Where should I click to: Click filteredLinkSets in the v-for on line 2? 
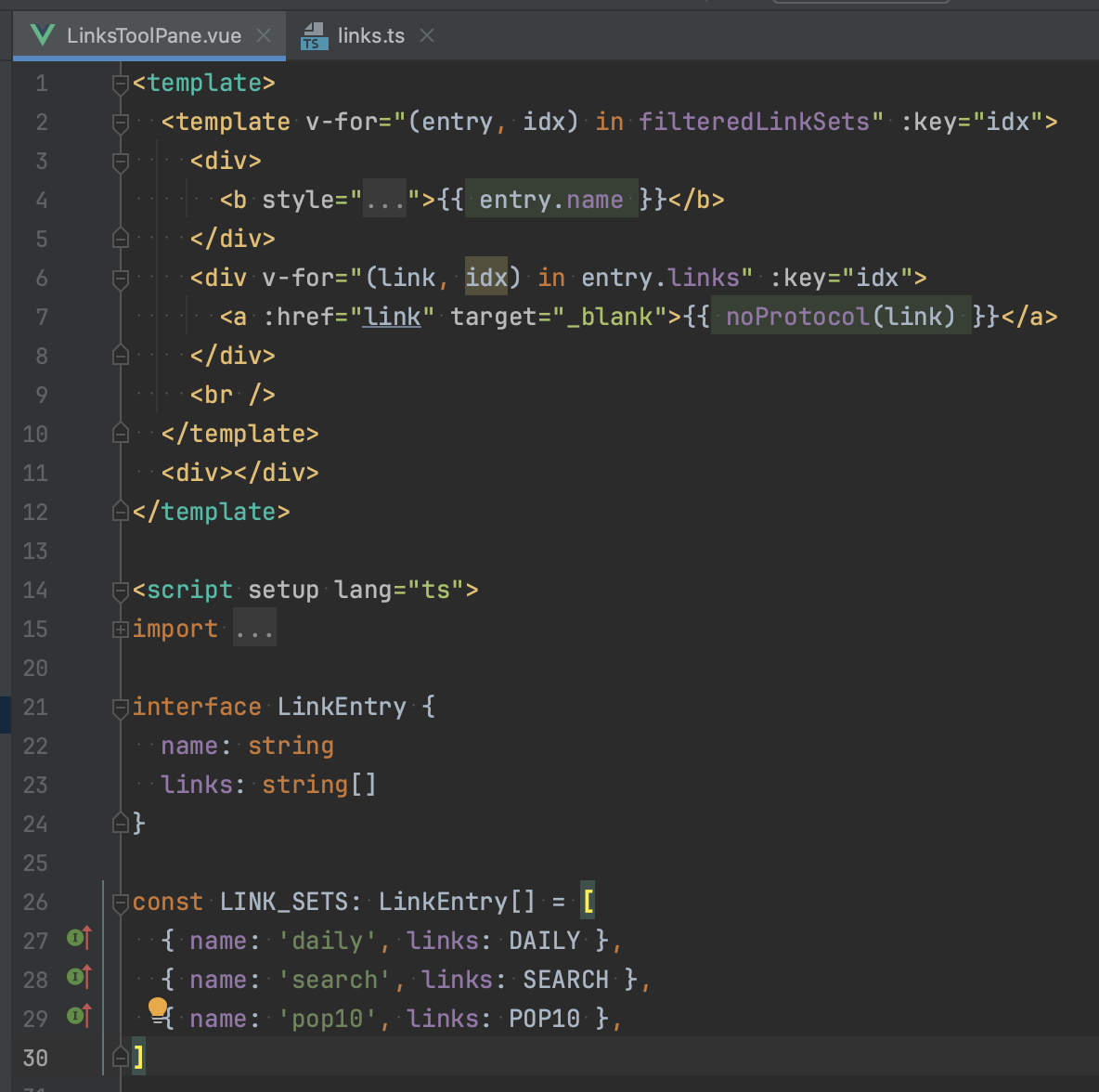754,122
